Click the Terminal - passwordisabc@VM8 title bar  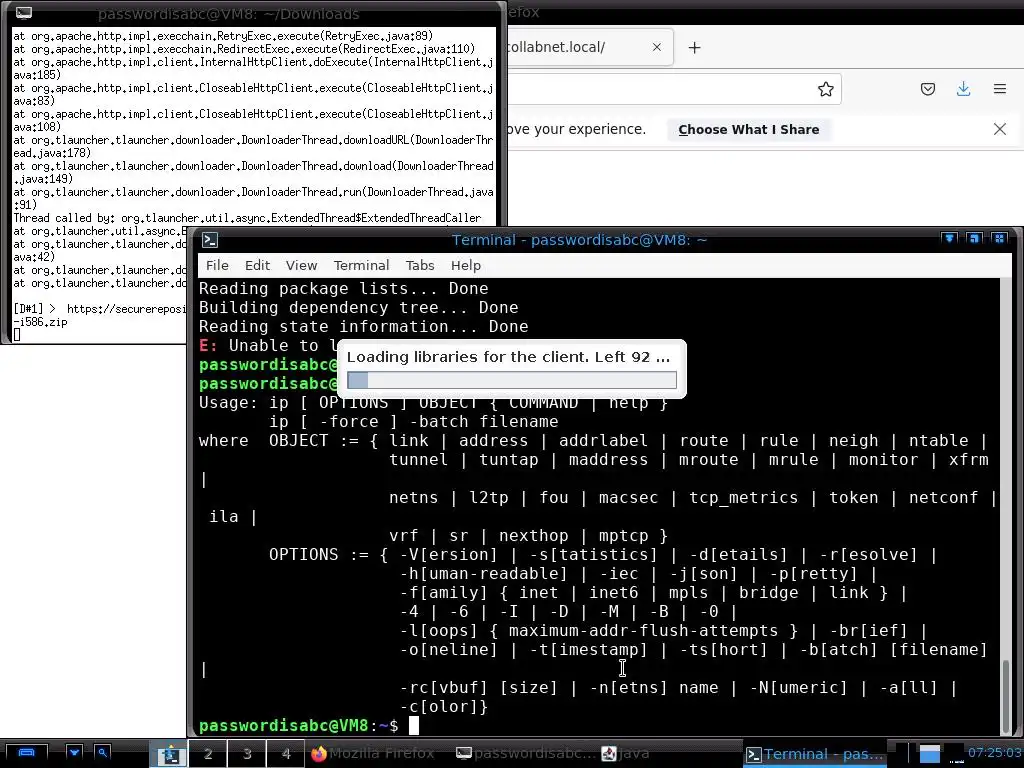click(579, 240)
